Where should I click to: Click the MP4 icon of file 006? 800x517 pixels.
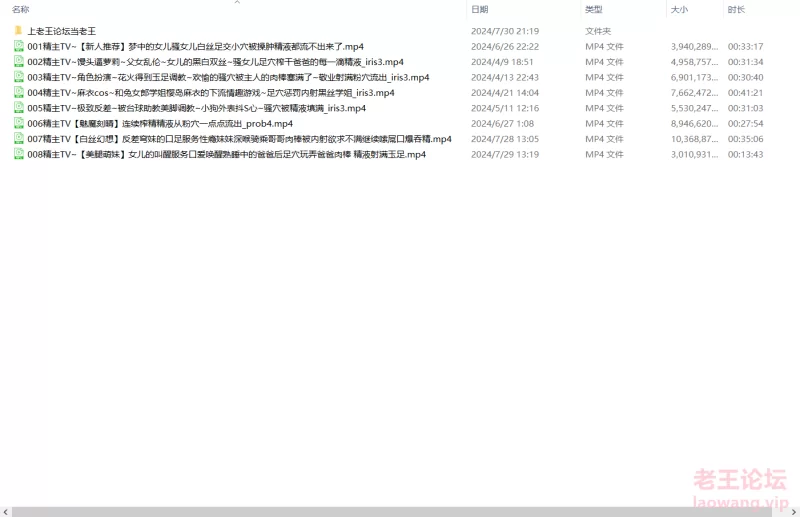click(x=18, y=123)
